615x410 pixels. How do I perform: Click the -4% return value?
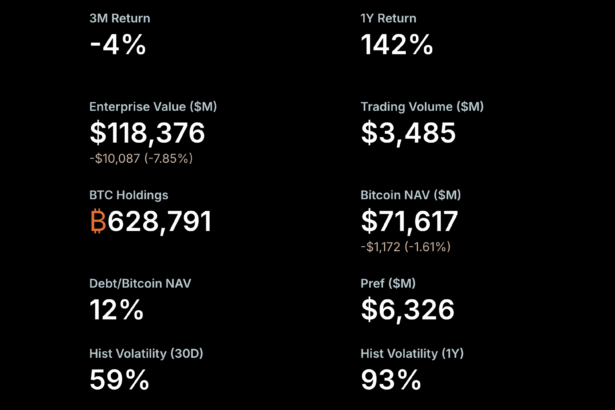(118, 45)
